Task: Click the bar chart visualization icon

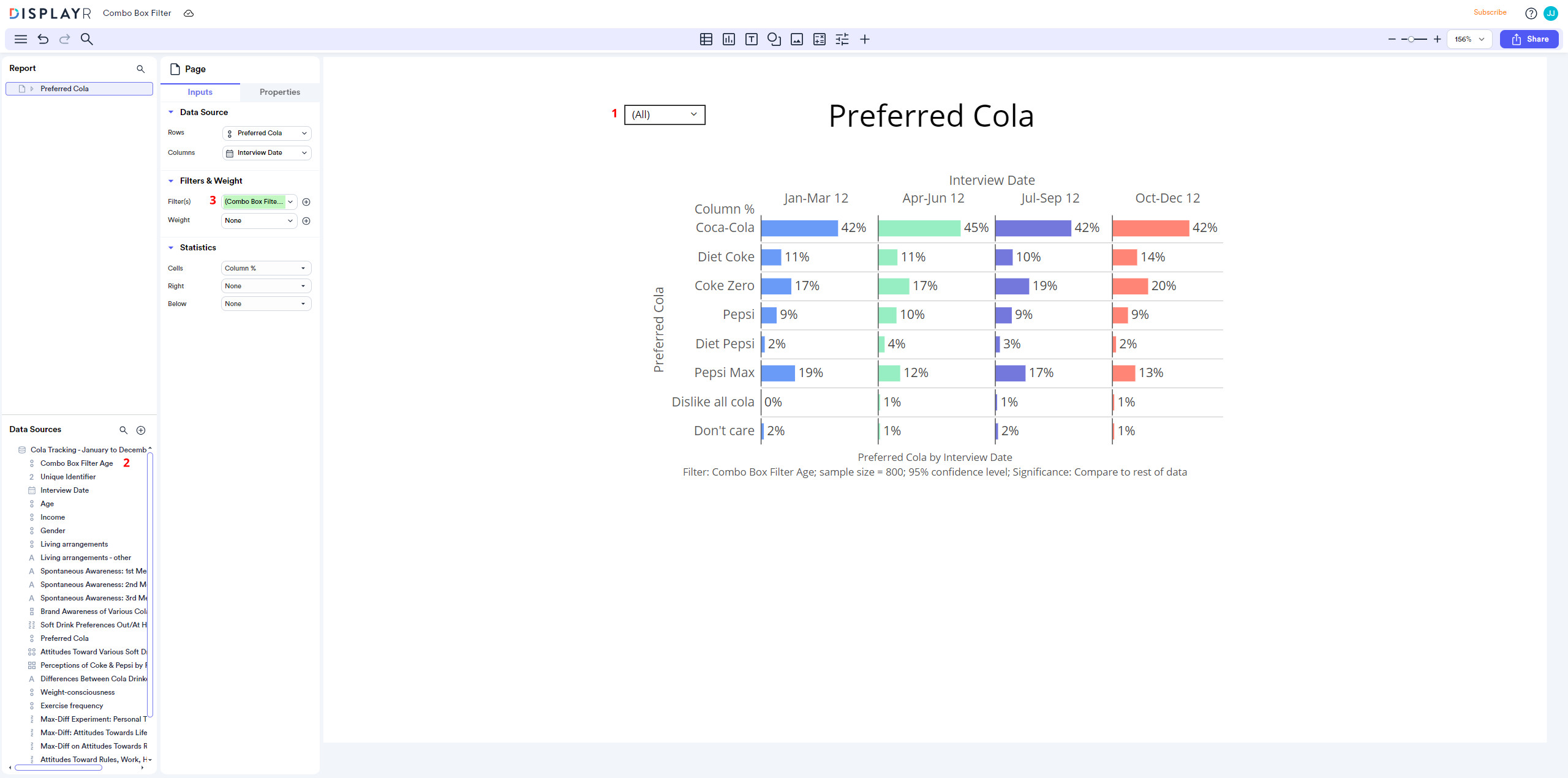Action: 728,39
